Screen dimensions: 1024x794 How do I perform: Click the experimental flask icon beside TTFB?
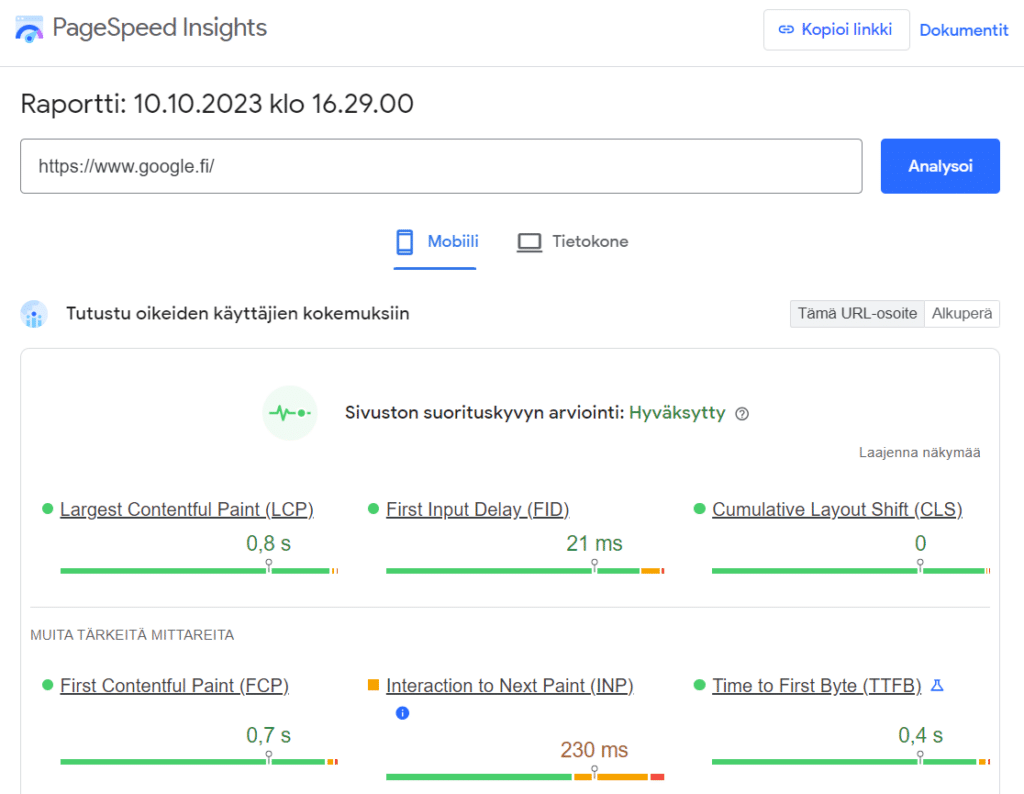pyautogui.click(x=937, y=685)
